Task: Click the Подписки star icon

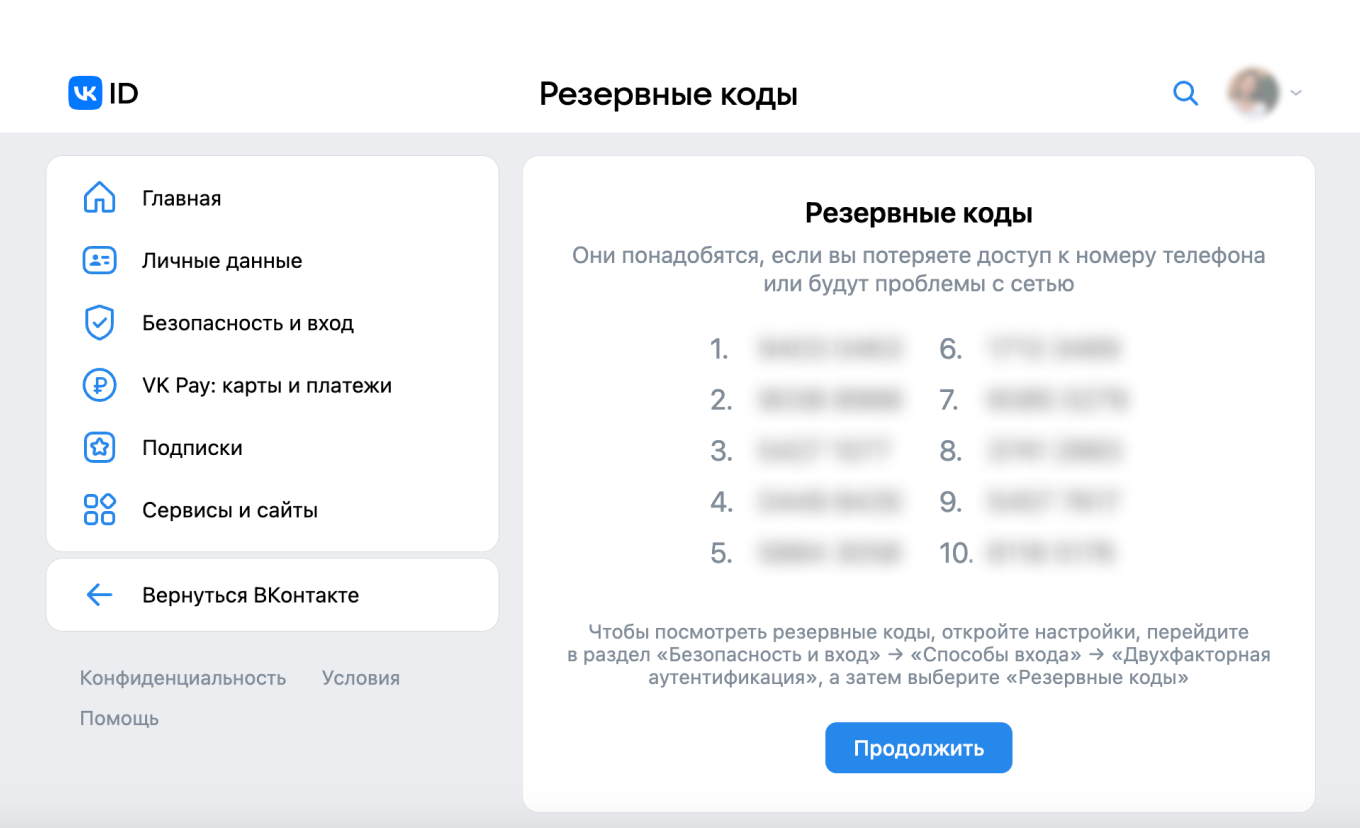Action: click(99, 447)
